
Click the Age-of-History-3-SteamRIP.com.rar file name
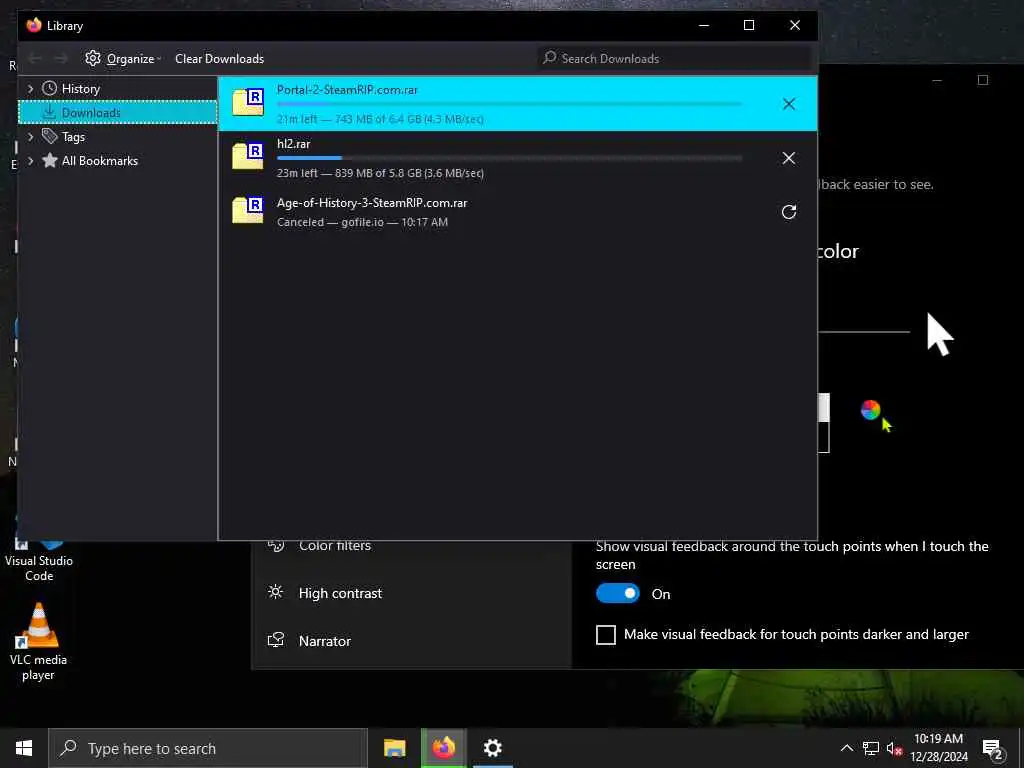click(372, 202)
